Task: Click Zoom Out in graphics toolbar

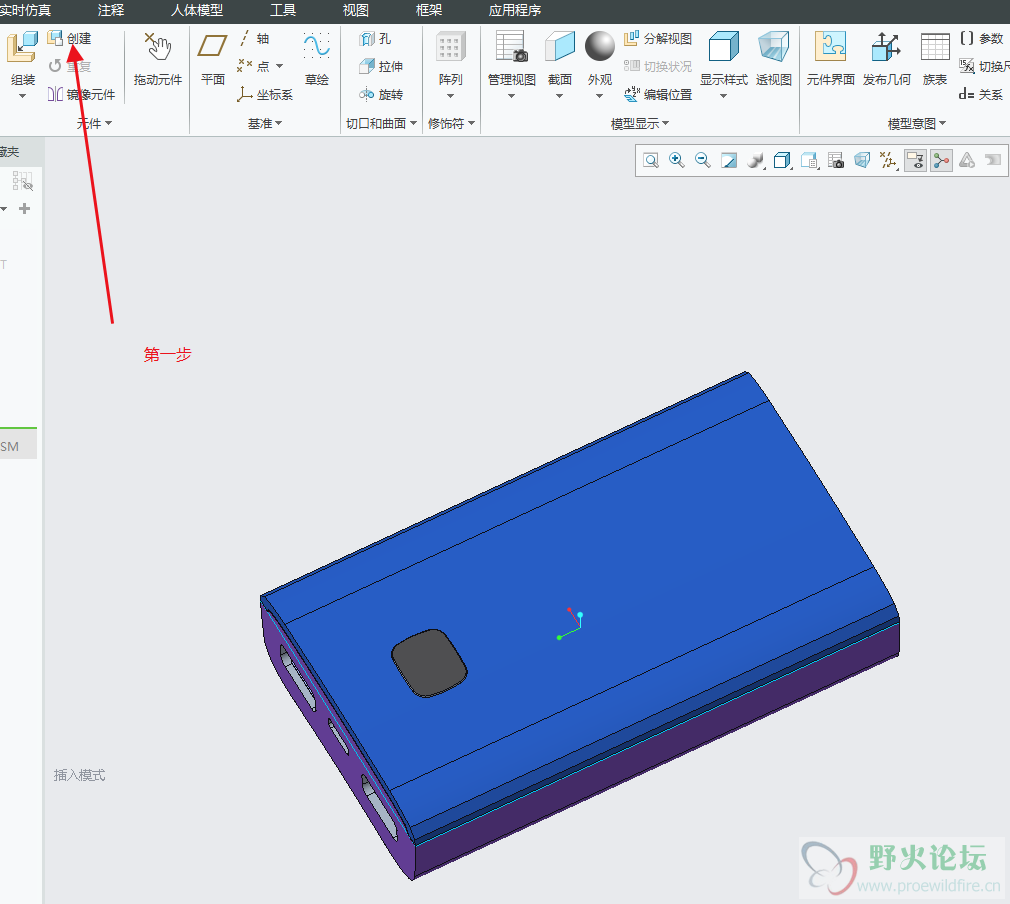Action: pos(703,160)
